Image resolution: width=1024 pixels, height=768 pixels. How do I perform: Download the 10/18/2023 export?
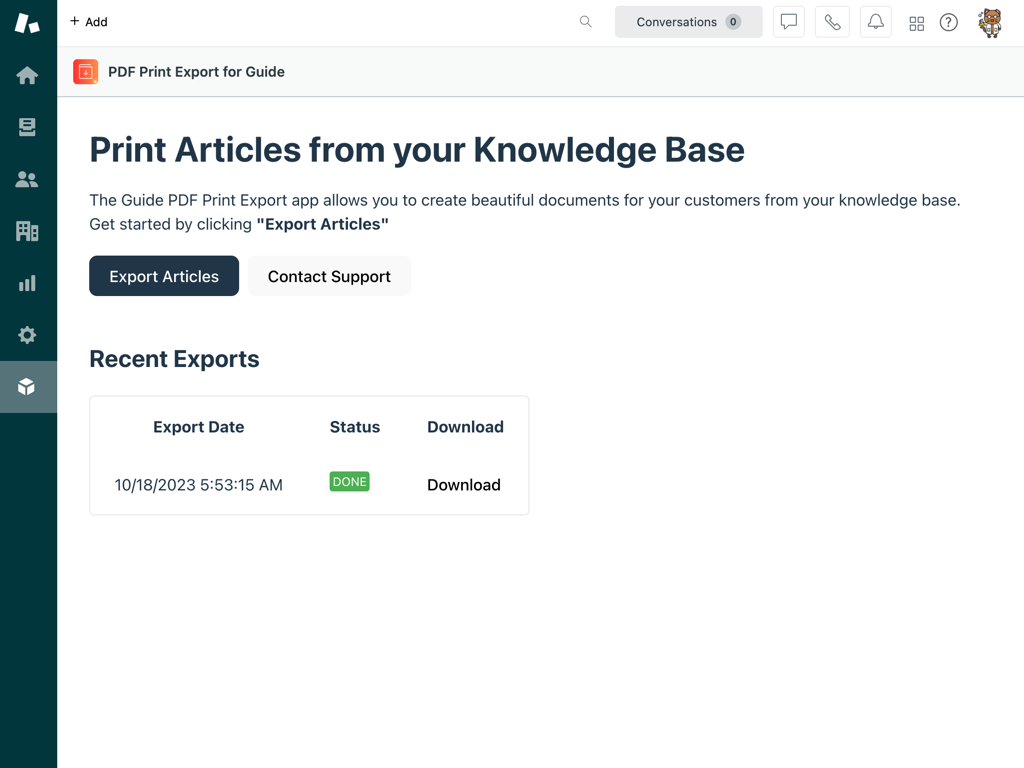(464, 485)
